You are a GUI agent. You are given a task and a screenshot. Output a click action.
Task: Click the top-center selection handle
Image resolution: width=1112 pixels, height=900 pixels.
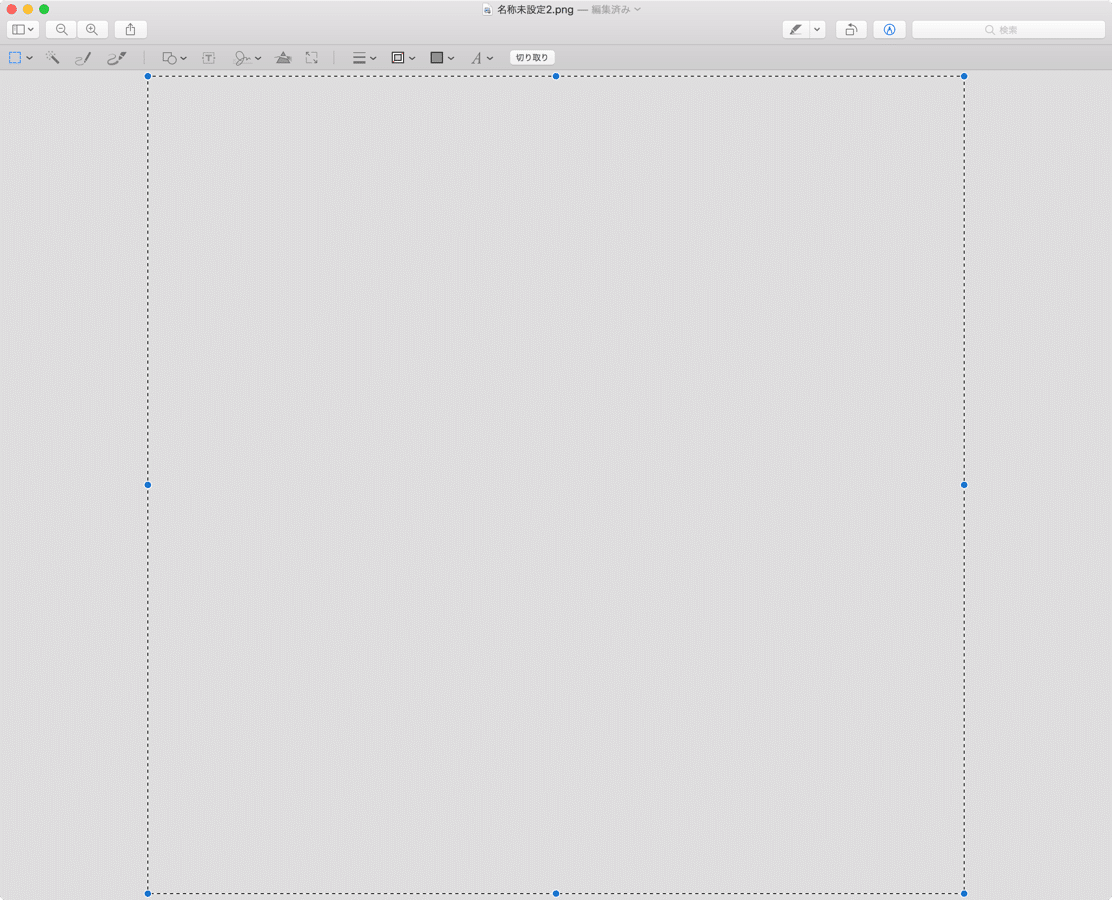pyautogui.click(x=556, y=76)
